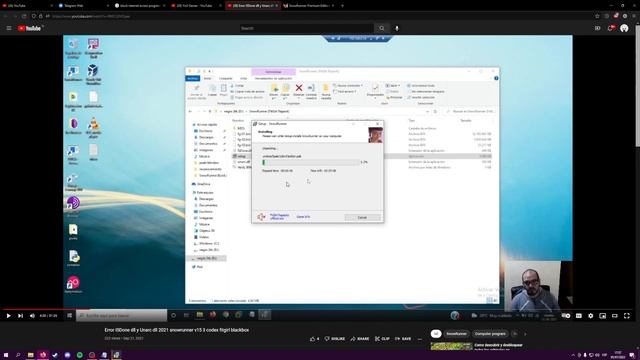Click the Windows taskbar clock
The image size is (640, 360).
[618, 355]
